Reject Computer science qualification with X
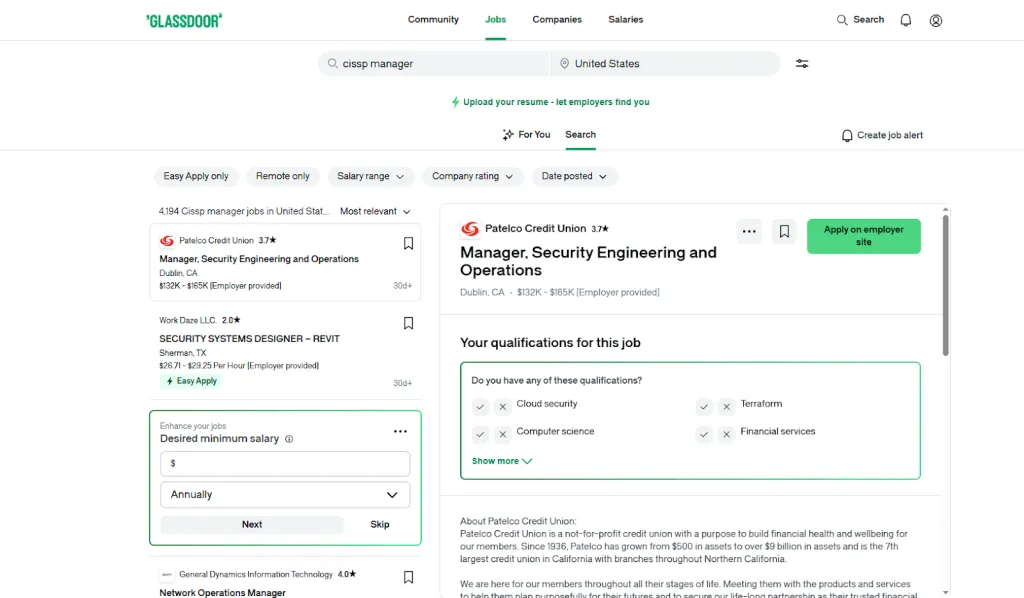The width and height of the screenshot is (1024, 598). pyautogui.click(x=502, y=433)
